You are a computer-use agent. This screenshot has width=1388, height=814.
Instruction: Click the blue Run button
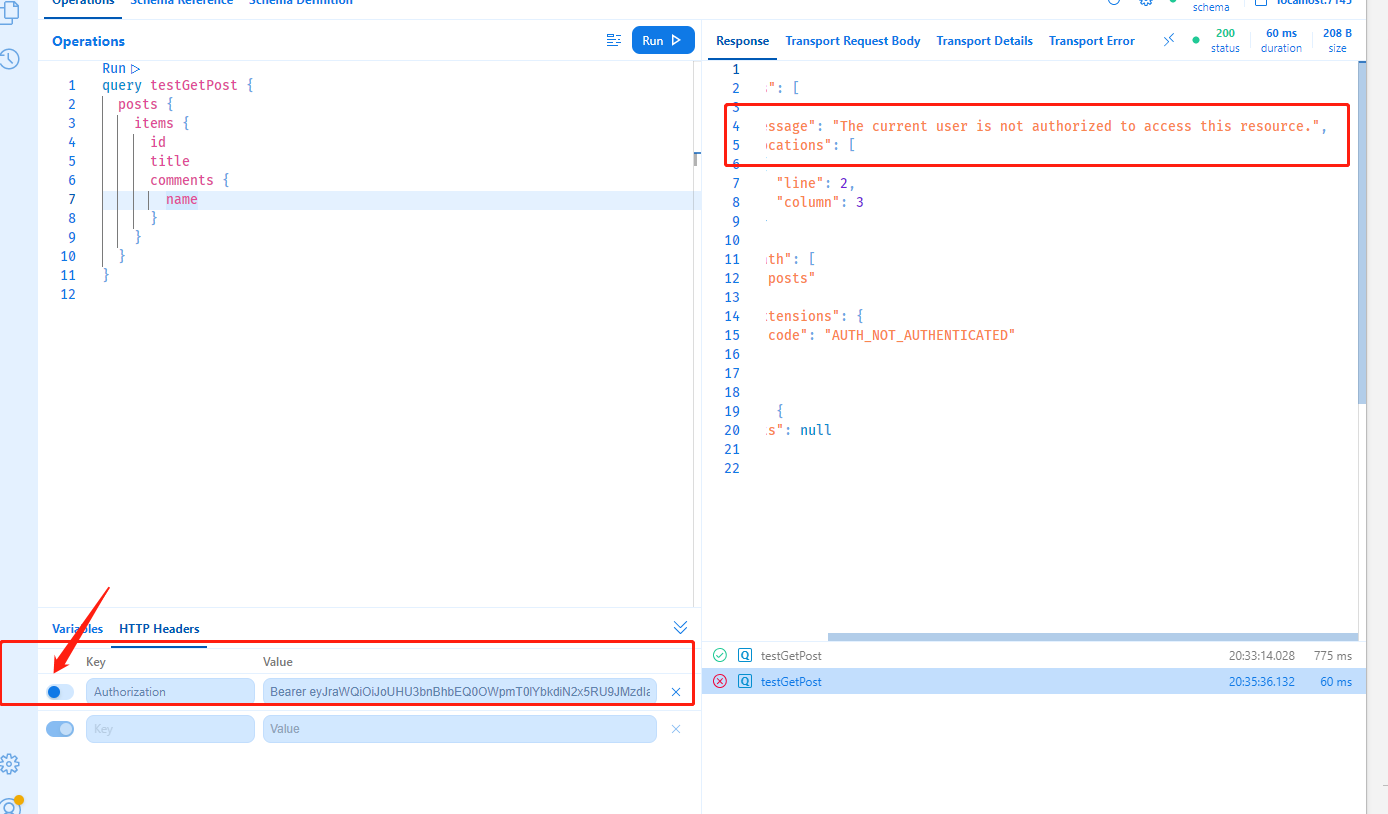(663, 40)
